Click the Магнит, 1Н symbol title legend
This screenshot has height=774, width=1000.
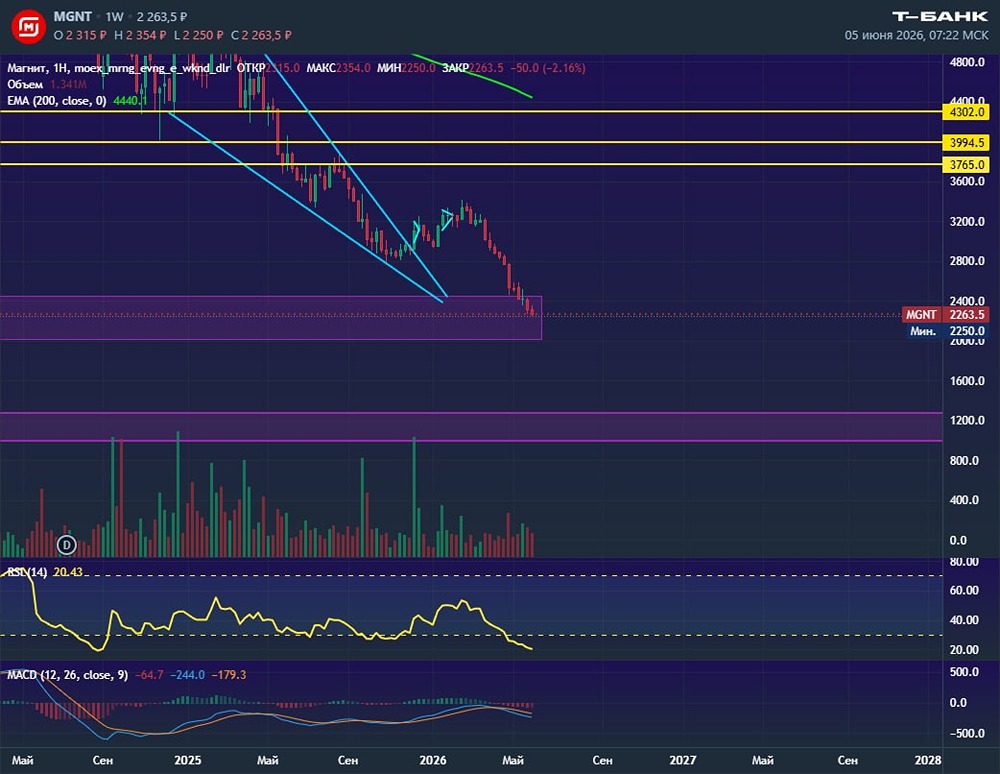click(38, 68)
